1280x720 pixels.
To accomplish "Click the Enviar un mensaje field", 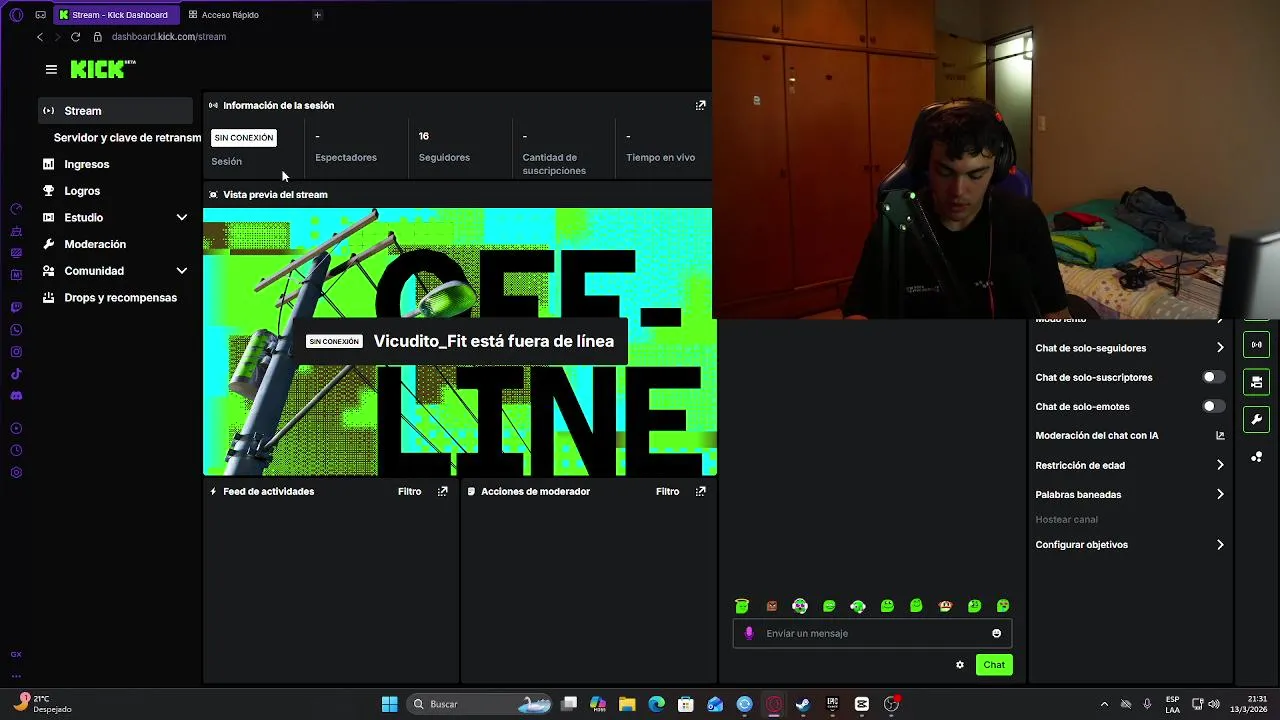I will [873, 633].
